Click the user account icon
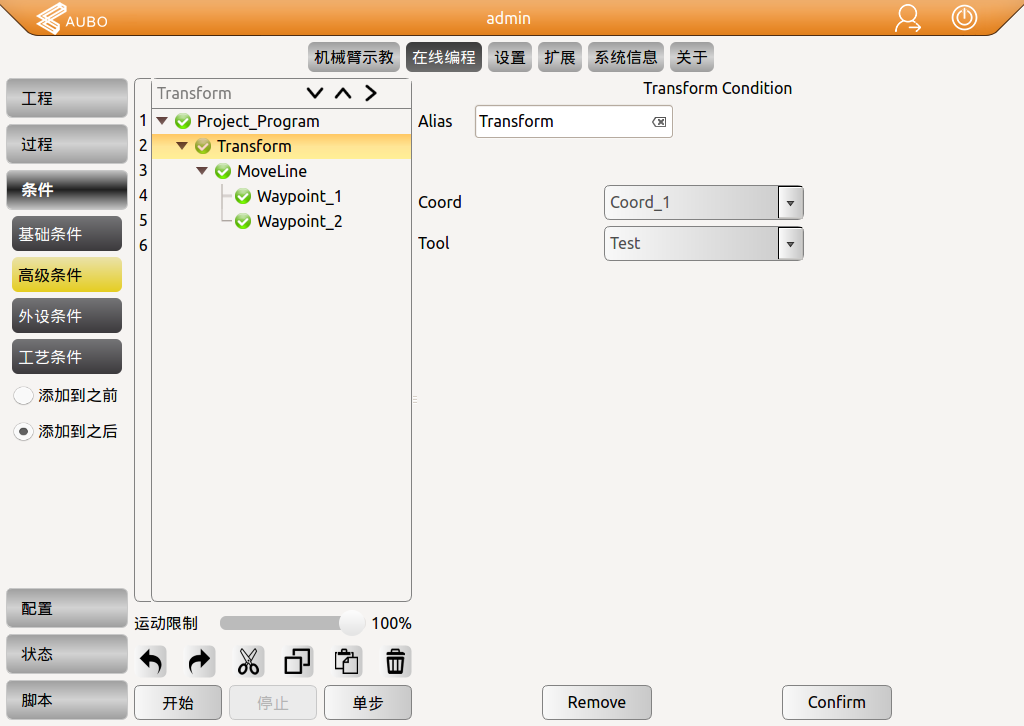Viewport: 1024px width, 726px height. [x=908, y=18]
